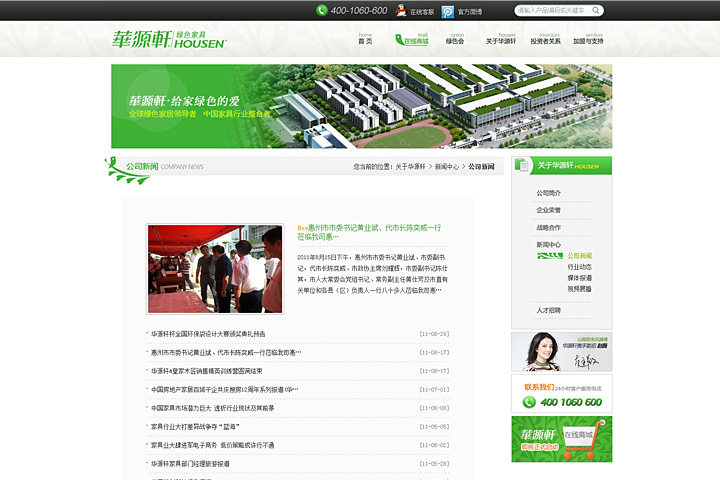Viewport: 720px width, 480px height.
Task: Expand 新闻中心 in the sidebar
Action: click(548, 244)
